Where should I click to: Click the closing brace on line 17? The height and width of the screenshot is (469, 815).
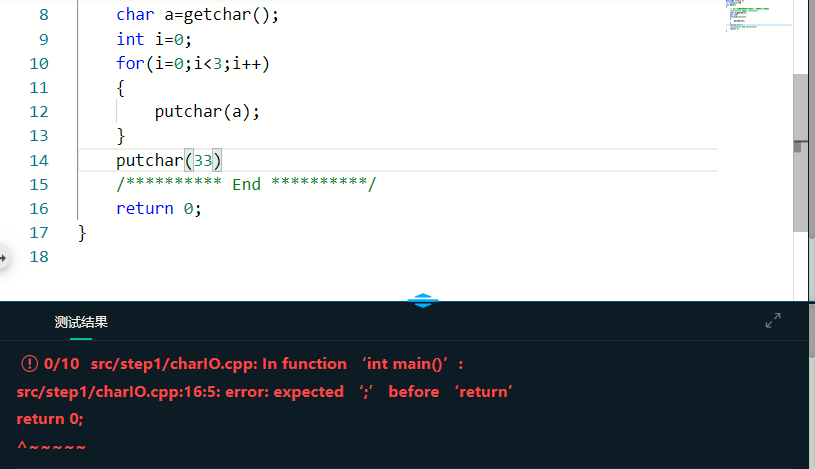click(82, 233)
